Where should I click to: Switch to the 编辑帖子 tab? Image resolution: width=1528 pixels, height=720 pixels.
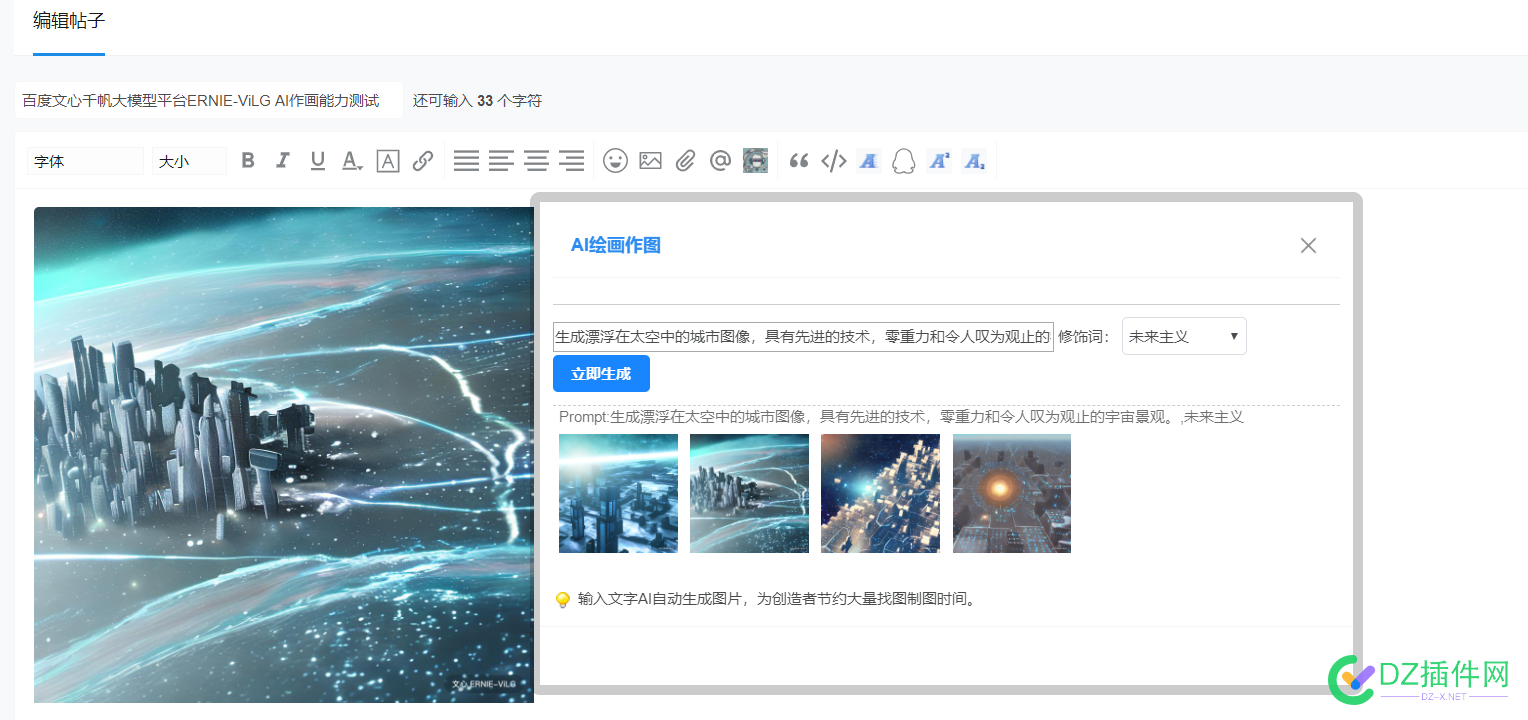click(69, 20)
